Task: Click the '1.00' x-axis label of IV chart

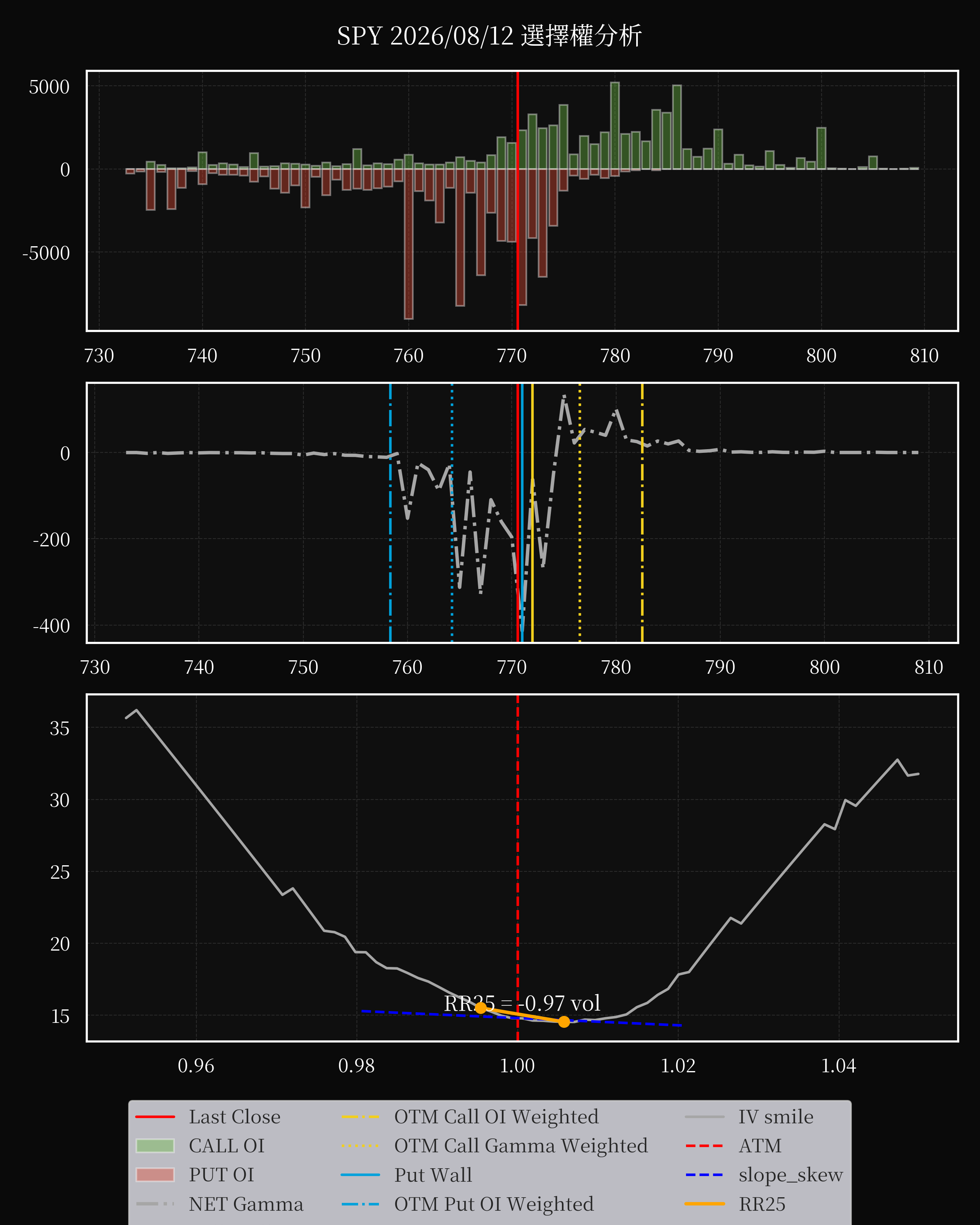Action: click(x=517, y=1065)
